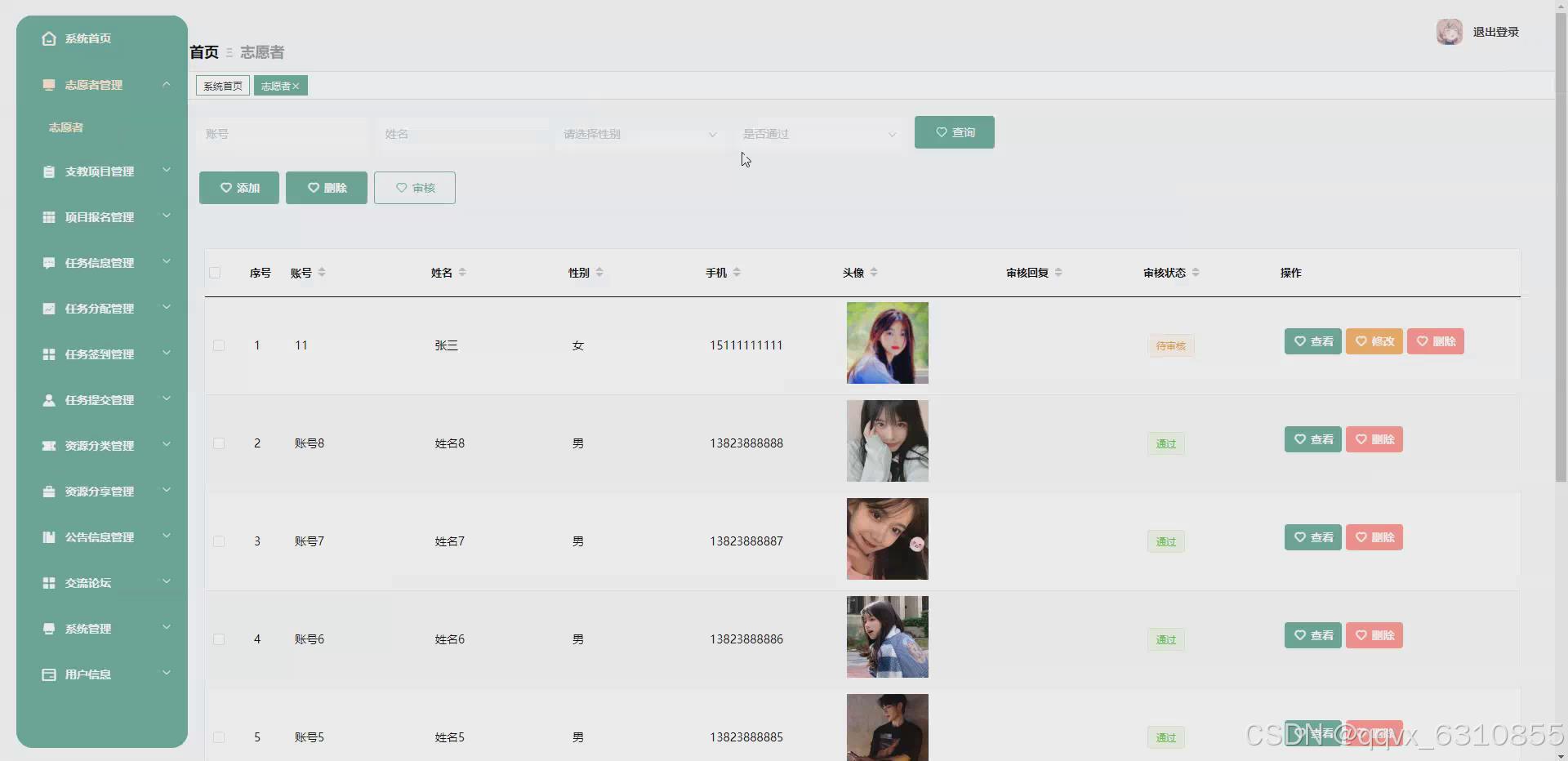This screenshot has height=761, width=1568.
Task: Click the 首页 breadcrumb link
Action: [204, 52]
